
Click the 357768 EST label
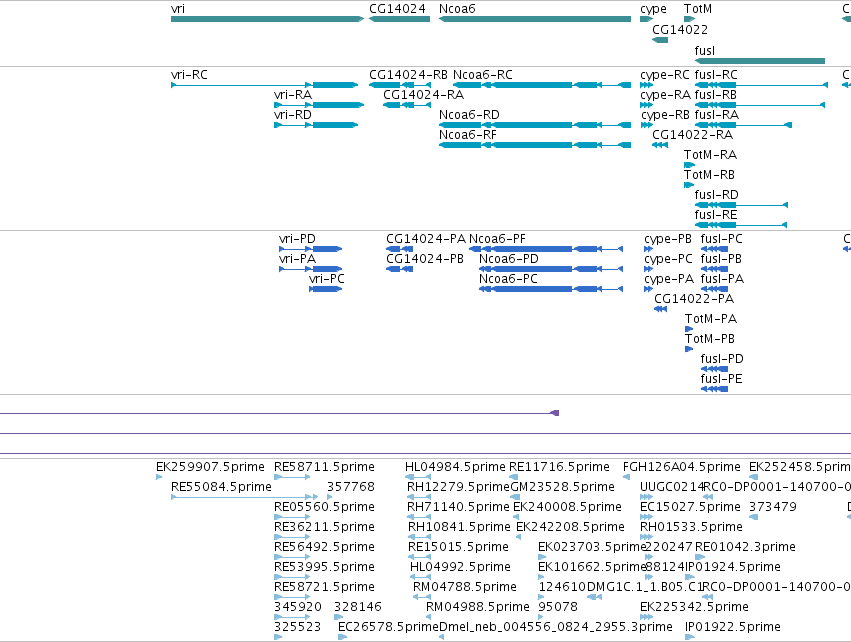351,487
